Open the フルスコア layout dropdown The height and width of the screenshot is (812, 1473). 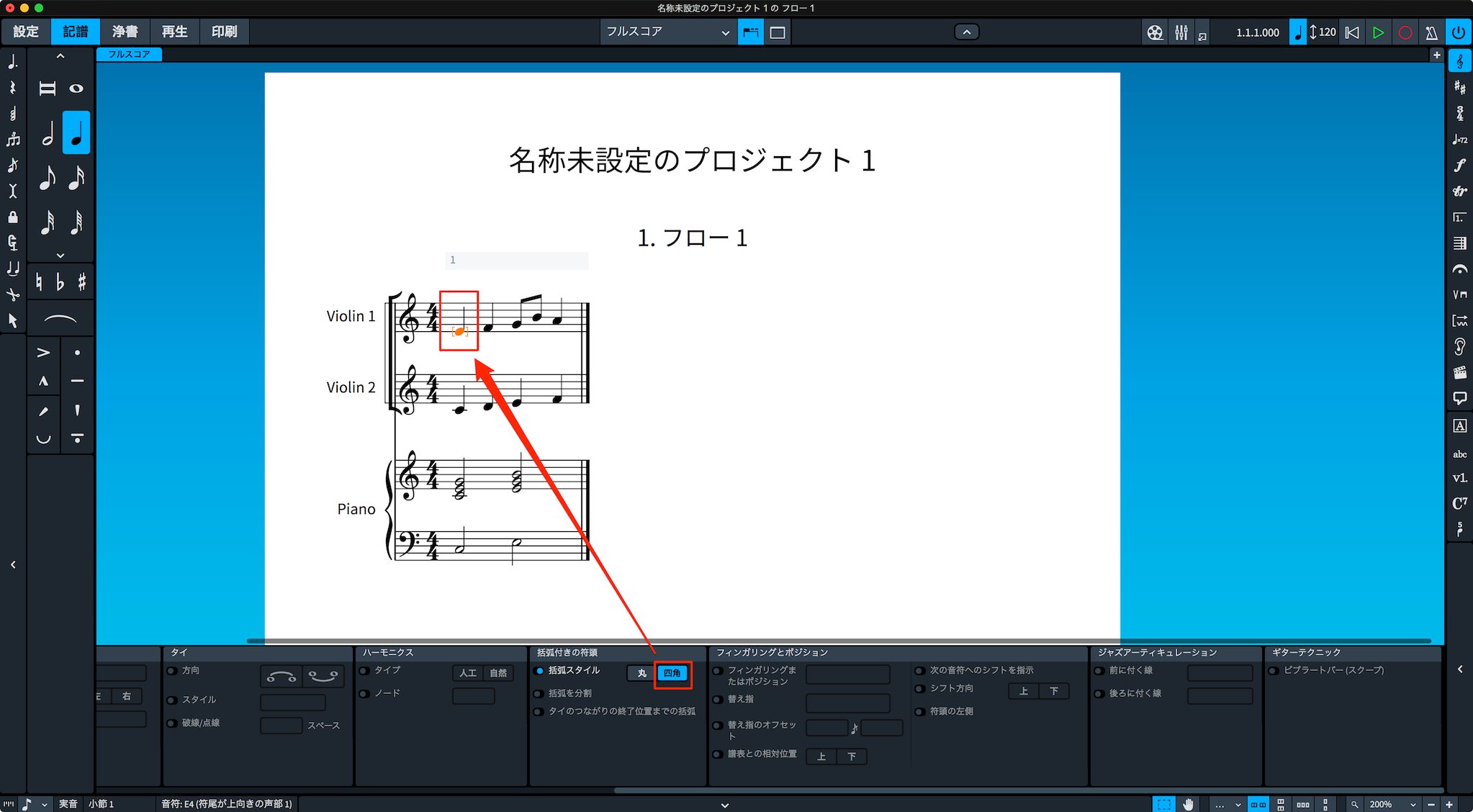667,32
